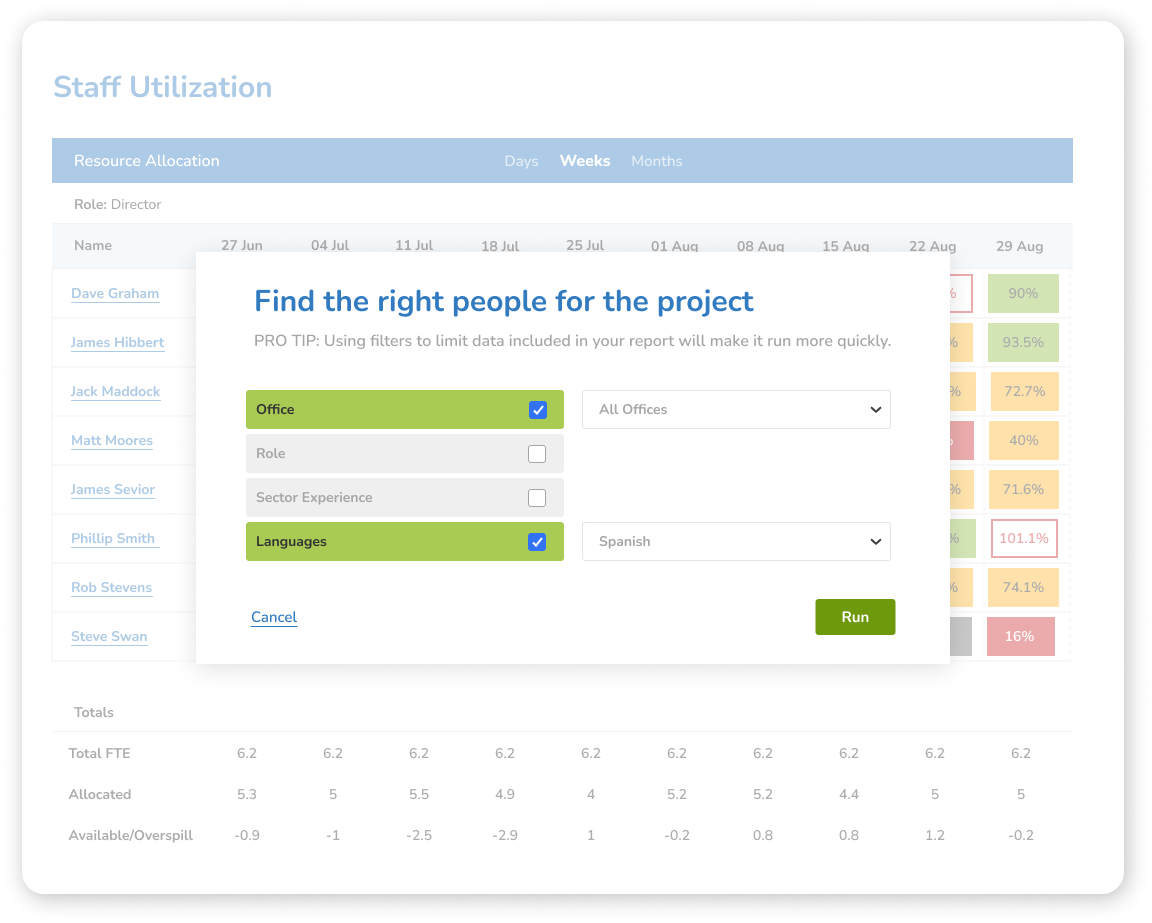
Task: Open the All Offices dropdown
Action: click(736, 409)
